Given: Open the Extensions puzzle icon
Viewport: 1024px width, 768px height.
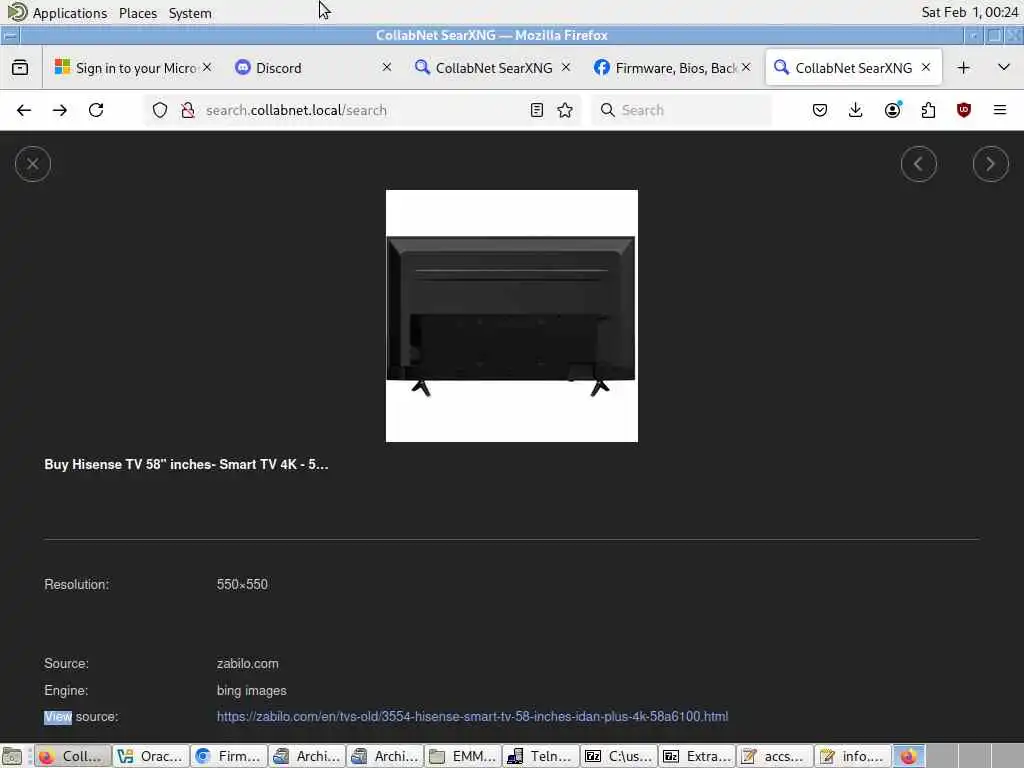Looking at the screenshot, I should tap(929, 110).
